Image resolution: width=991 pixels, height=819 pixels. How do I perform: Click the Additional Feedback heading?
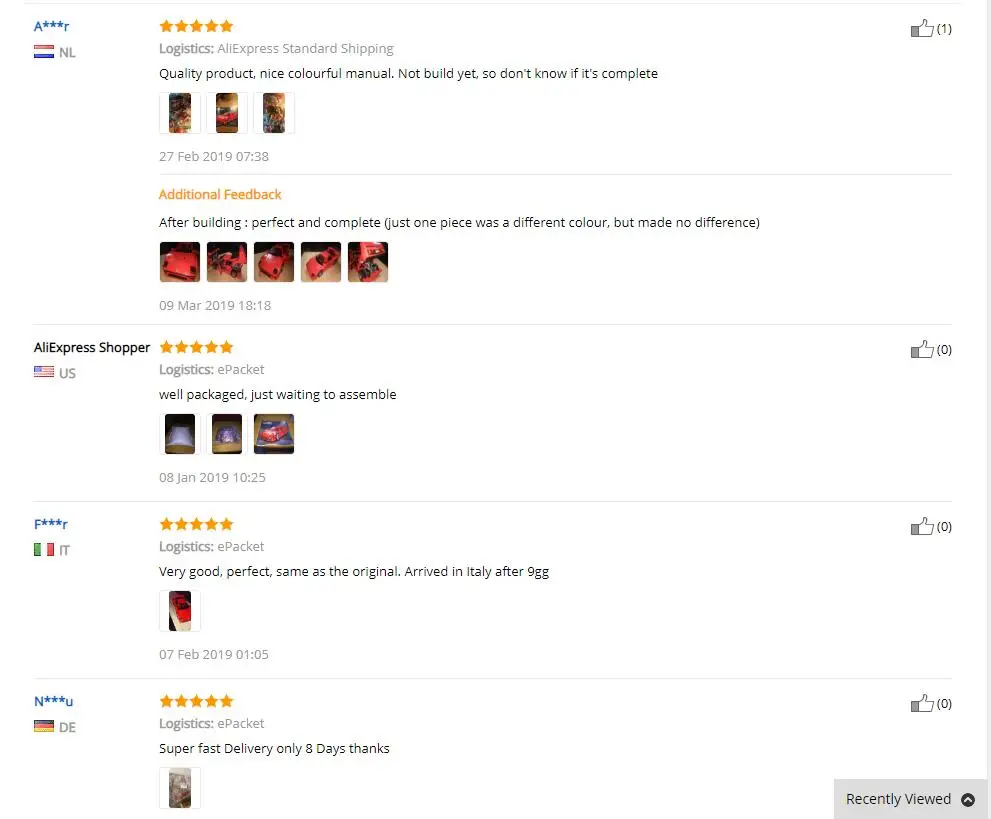(220, 195)
